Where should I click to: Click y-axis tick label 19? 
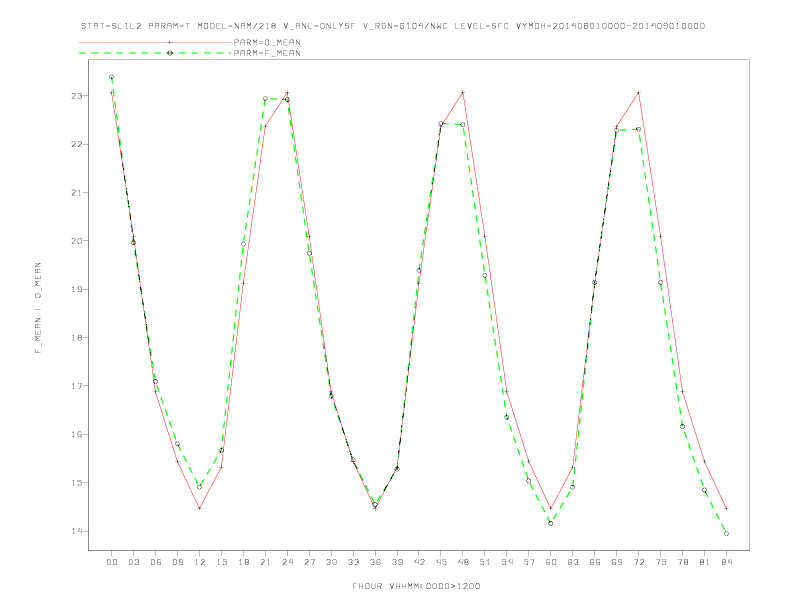pos(76,289)
